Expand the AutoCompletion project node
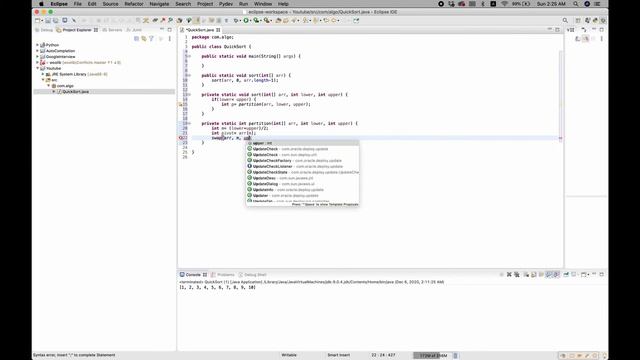 coord(38,51)
